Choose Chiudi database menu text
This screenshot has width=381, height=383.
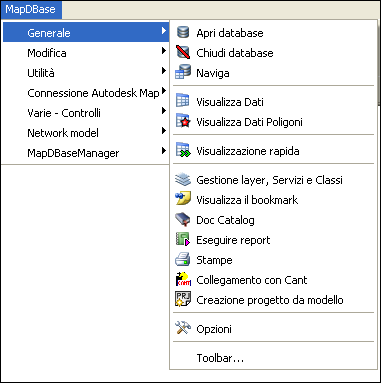[x=235, y=53]
